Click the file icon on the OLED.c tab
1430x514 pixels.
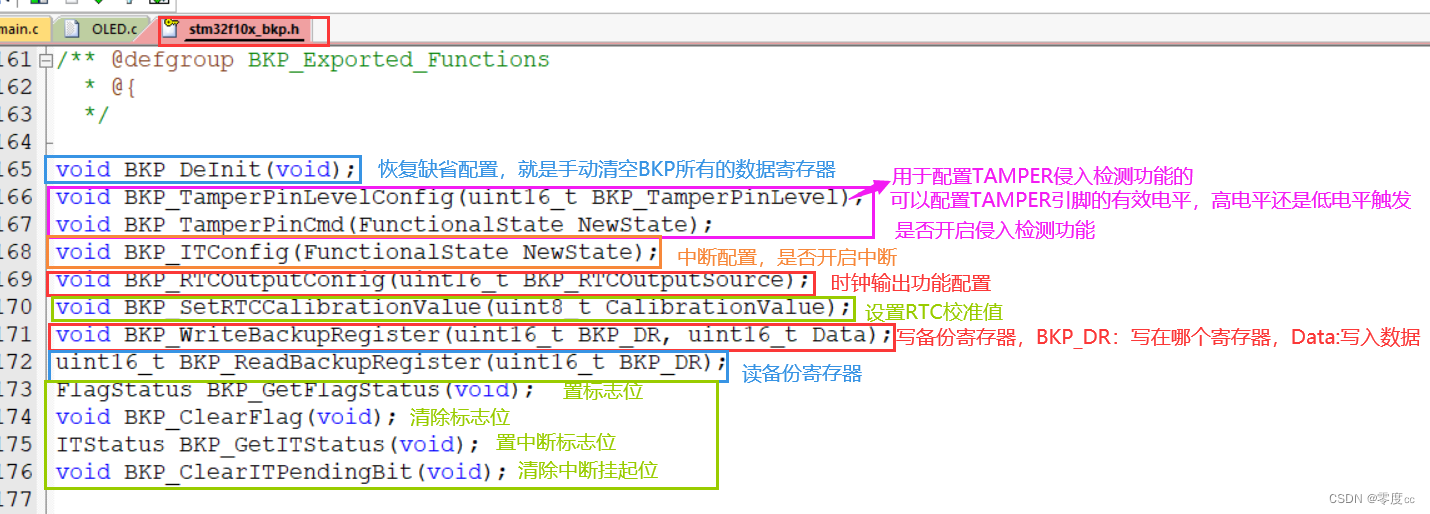[72, 29]
